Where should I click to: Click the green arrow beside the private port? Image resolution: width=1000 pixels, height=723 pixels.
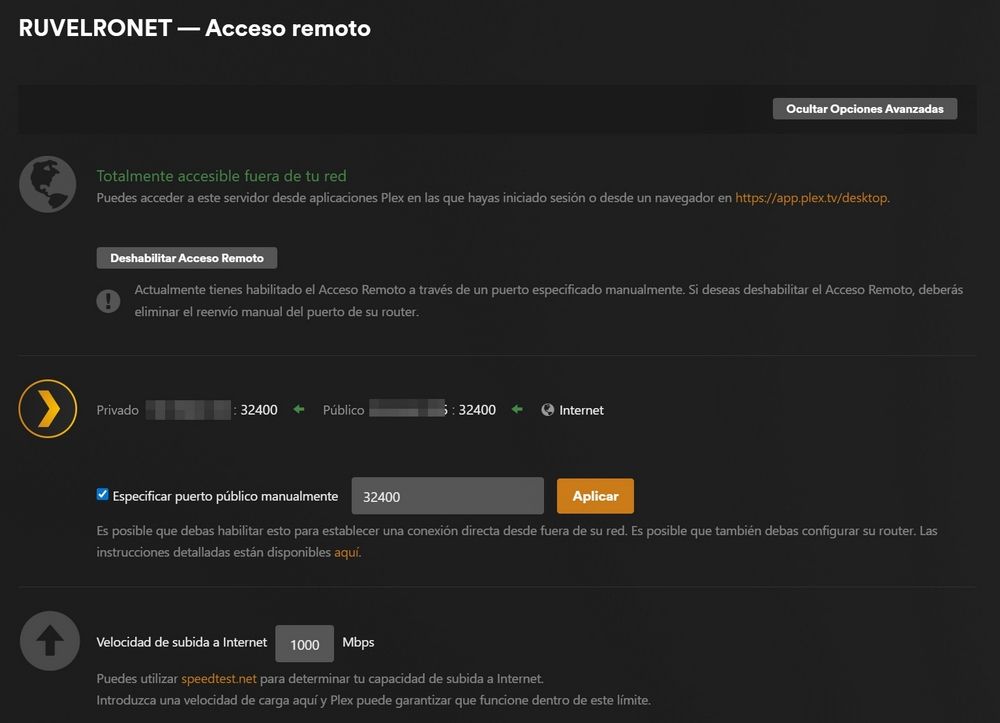(x=296, y=409)
